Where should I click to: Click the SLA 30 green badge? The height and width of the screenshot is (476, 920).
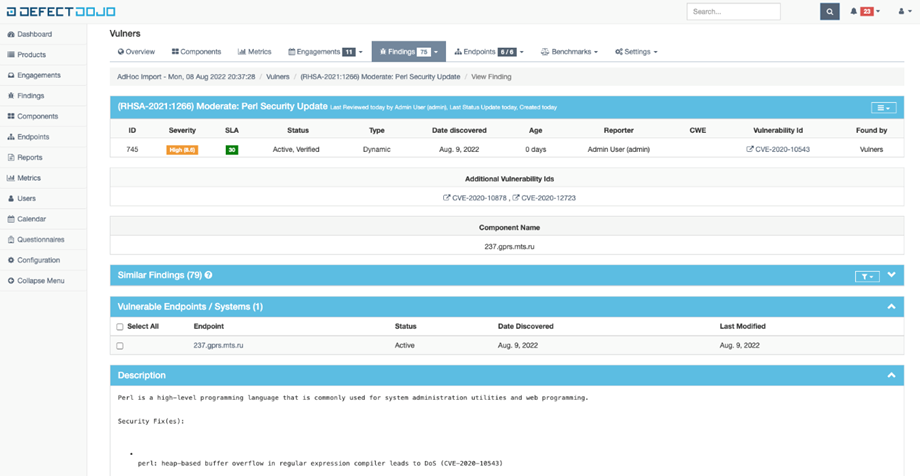[x=232, y=150]
